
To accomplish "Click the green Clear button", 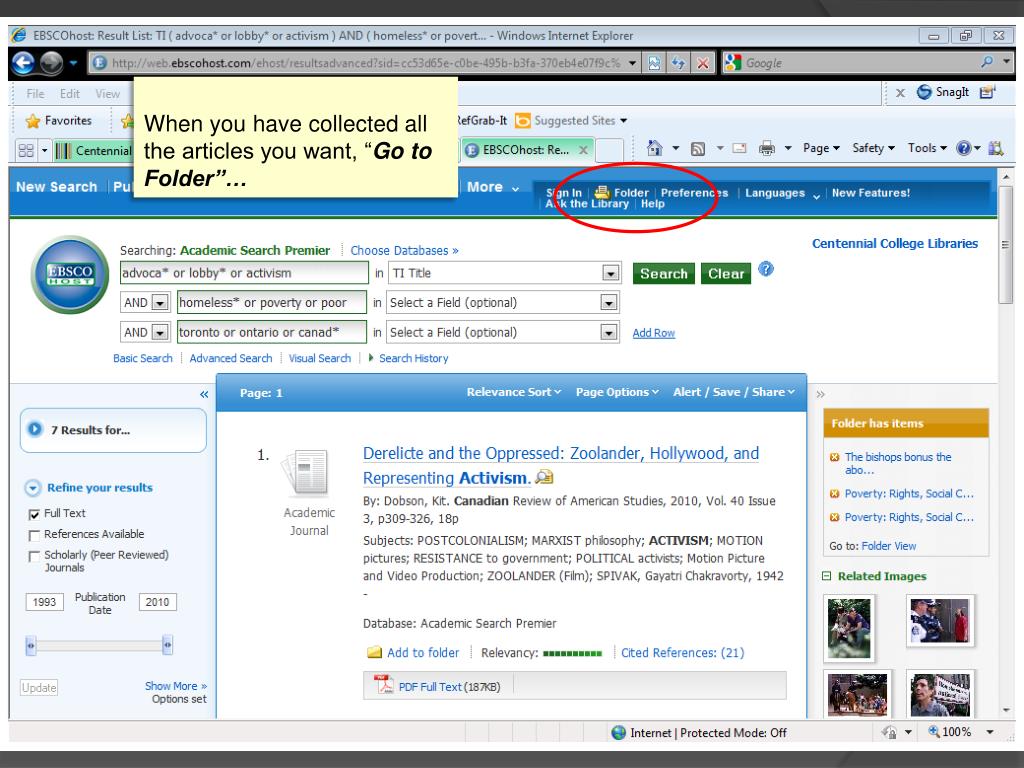I will (x=726, y=274).
